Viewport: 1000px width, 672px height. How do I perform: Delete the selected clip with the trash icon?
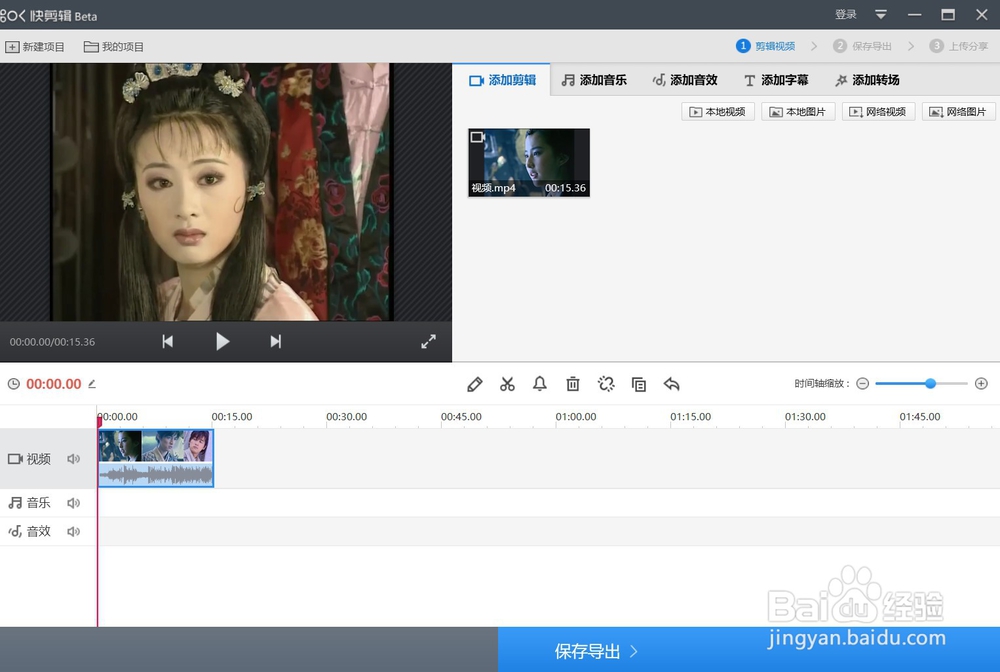tap(572, 383)
